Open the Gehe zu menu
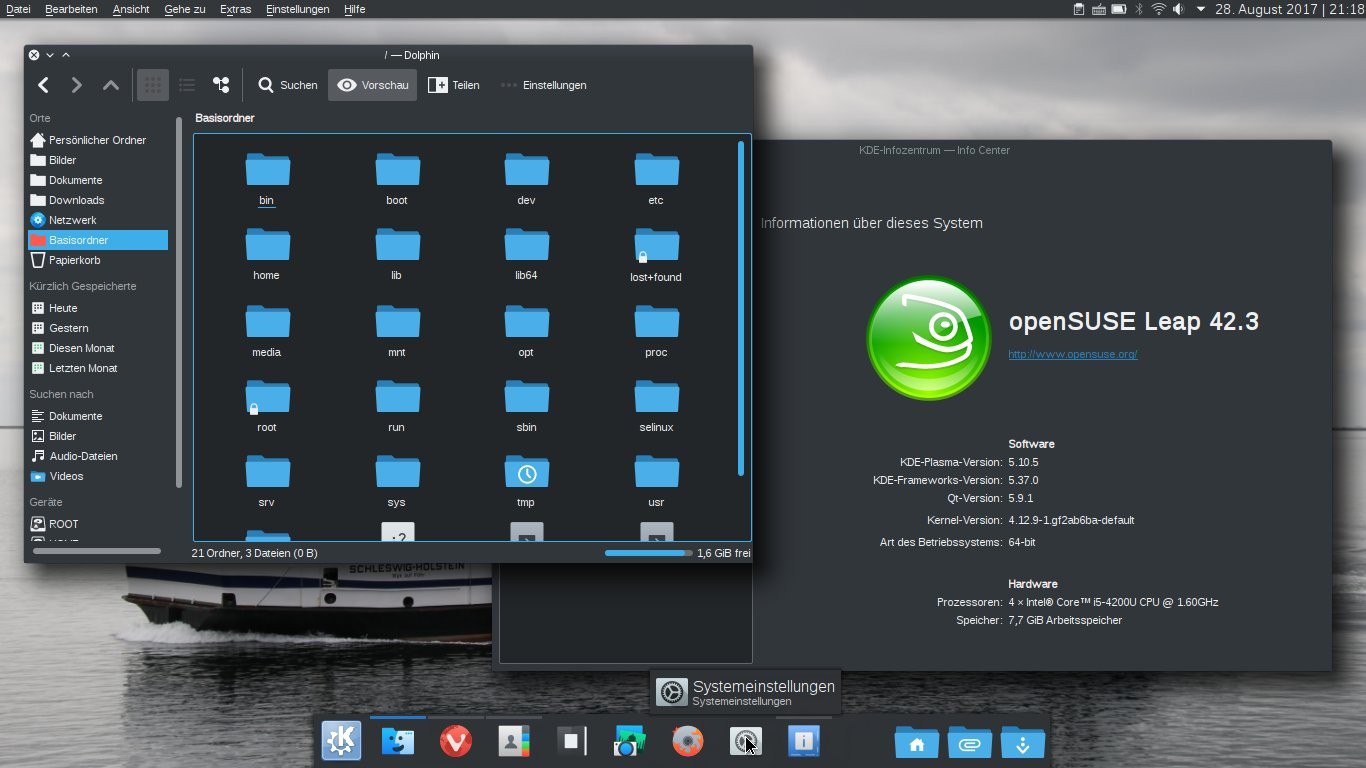 coord(184,9)
